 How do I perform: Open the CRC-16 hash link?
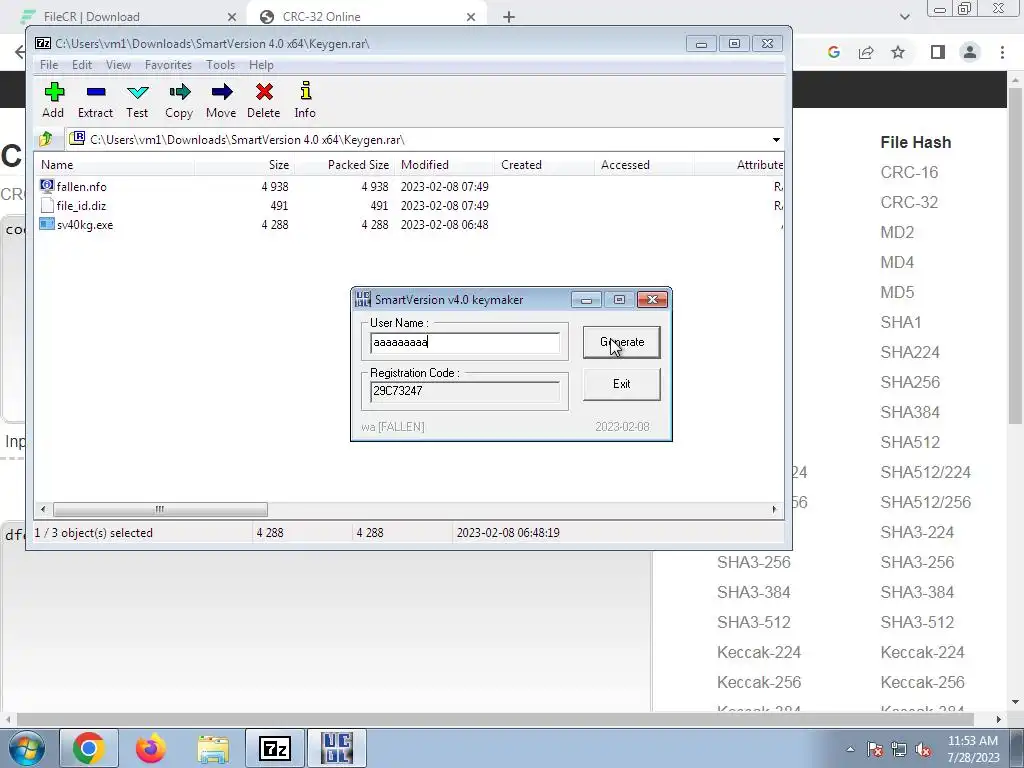point(909,172)
